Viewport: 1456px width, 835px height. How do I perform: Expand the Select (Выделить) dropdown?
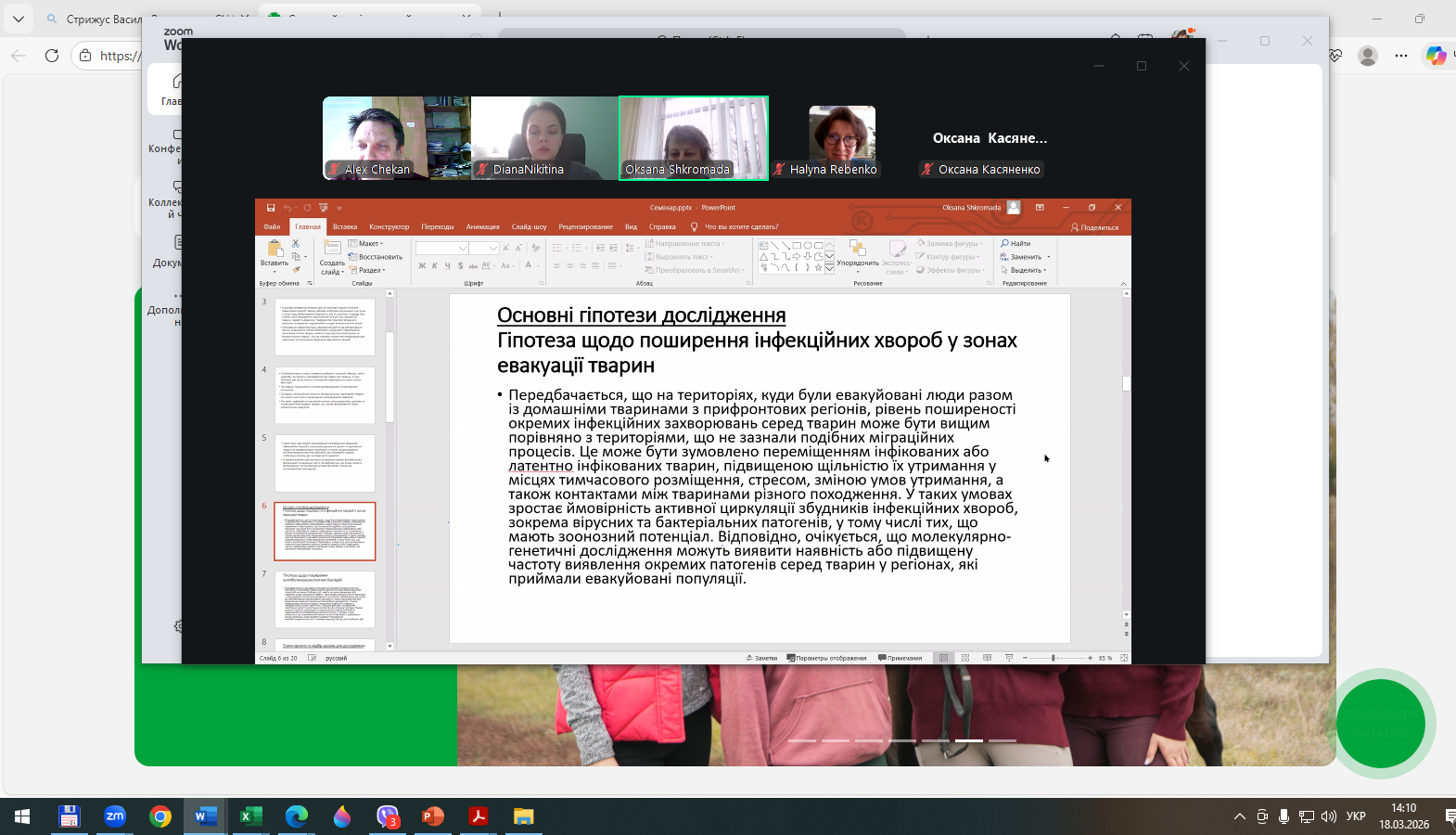1027,270
